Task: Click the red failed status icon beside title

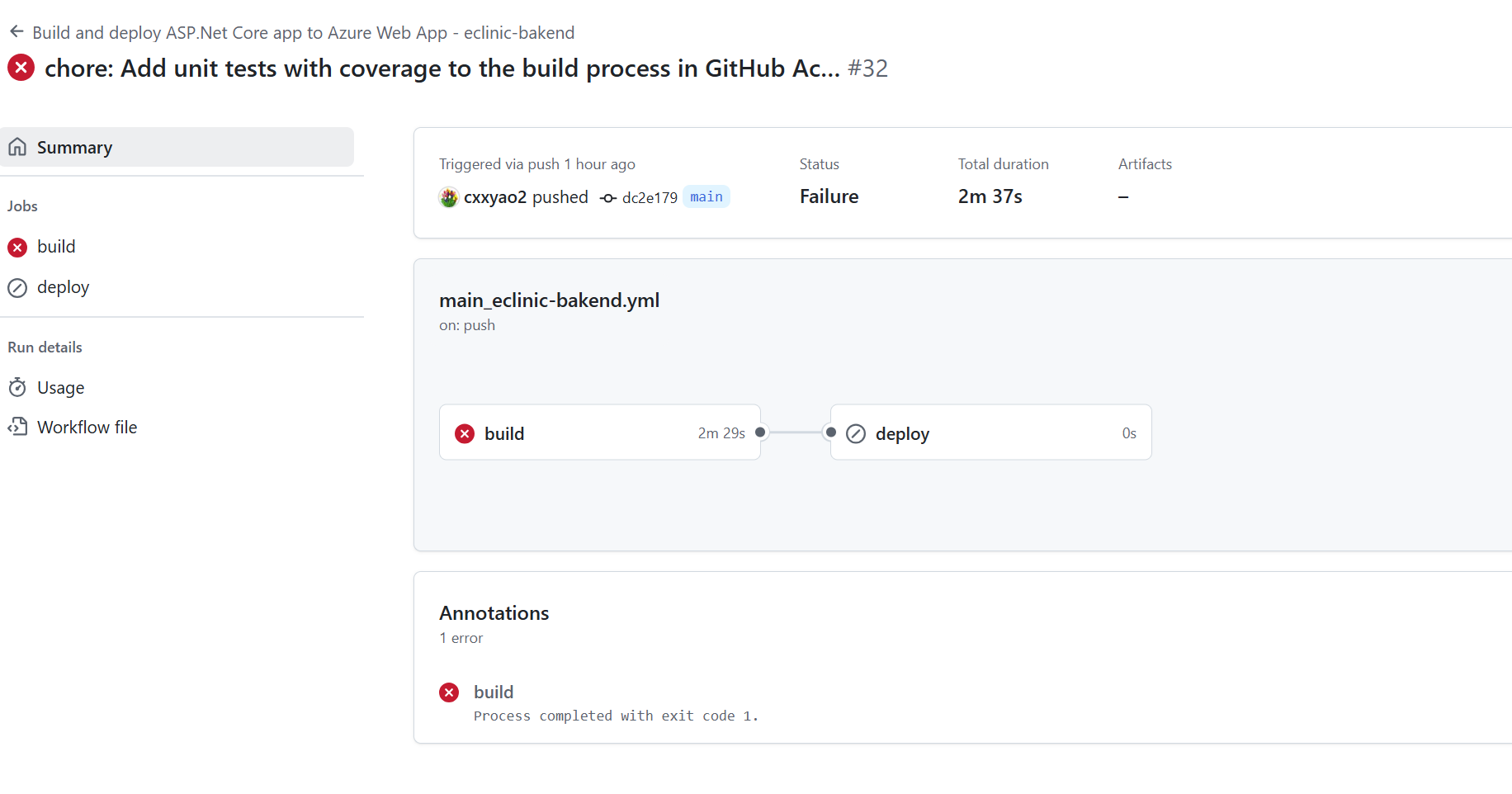Action: [x=21, y=68]
